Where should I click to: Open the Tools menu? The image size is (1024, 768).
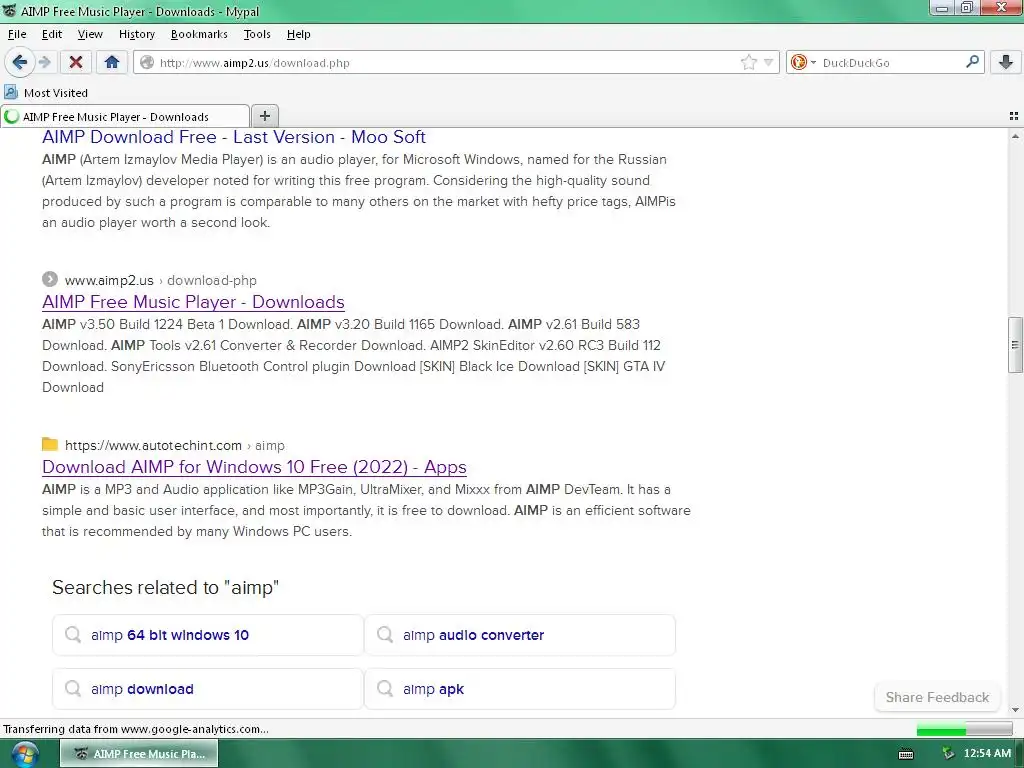pos(257,34)
